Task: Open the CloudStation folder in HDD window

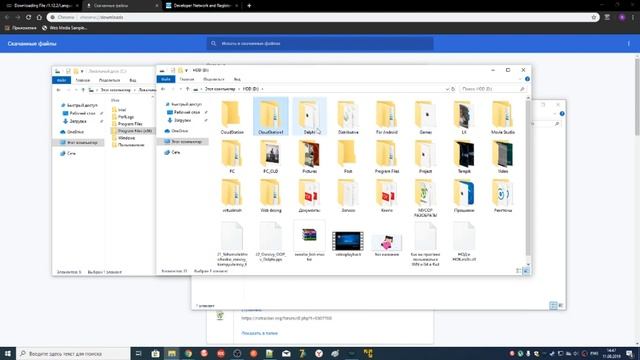Action: 232,117
